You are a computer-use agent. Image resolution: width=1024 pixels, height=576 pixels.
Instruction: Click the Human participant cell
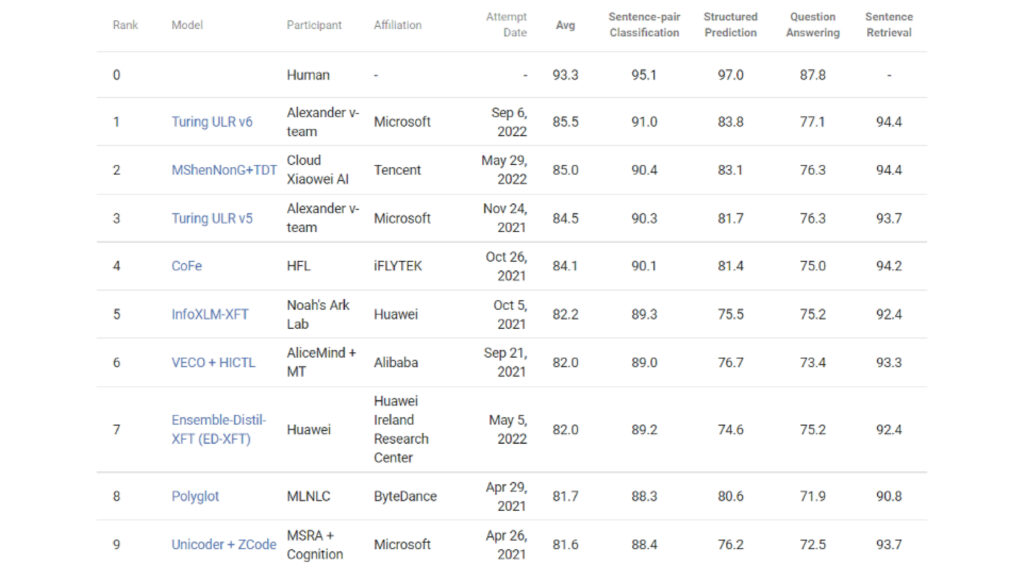pyautogui.click(x=308, y=75)
